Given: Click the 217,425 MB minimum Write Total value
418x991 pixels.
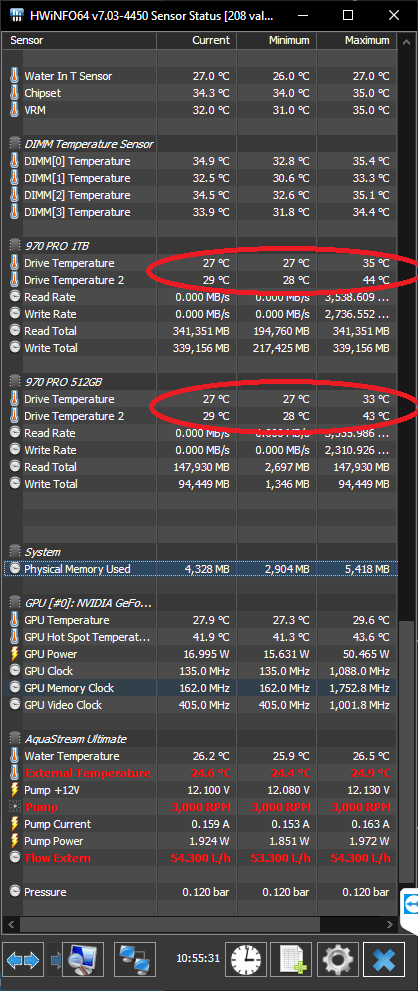Looking at the screenshot, I should (x=281, y=348).
